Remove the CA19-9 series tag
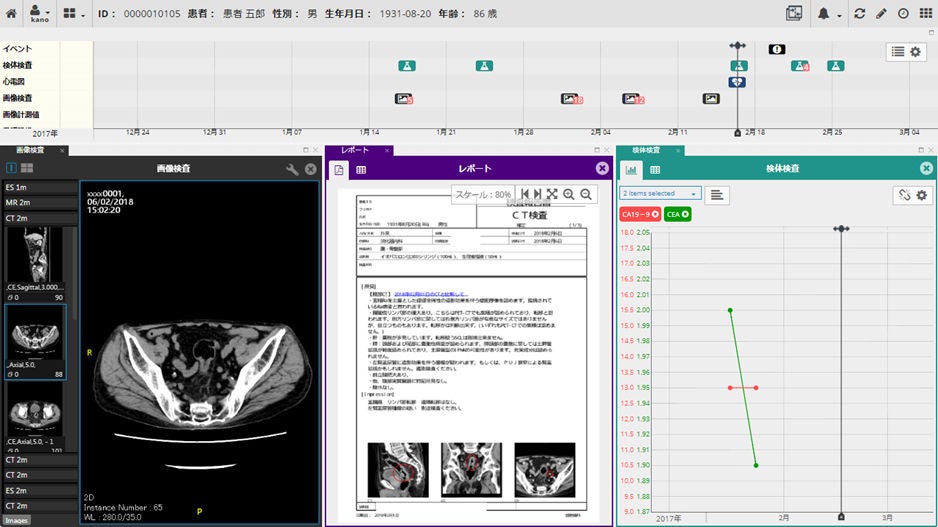 (655, 214)
